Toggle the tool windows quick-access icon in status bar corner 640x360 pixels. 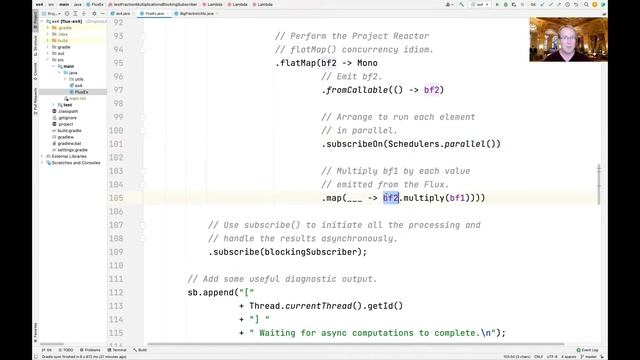(x=36, y=357)
